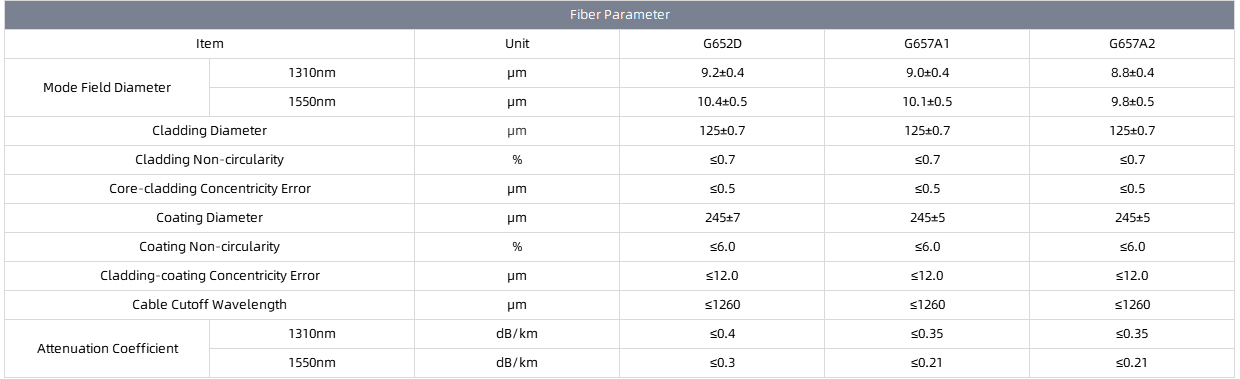
Task: Select the Coating Diameter row label
Action: point(210,218)
